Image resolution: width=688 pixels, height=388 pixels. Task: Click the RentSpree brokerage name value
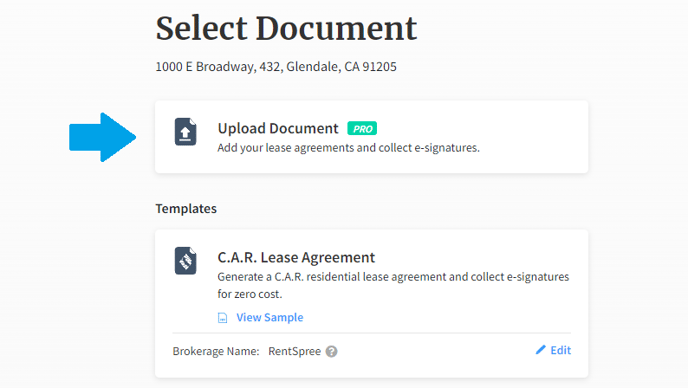coord(294,352)
